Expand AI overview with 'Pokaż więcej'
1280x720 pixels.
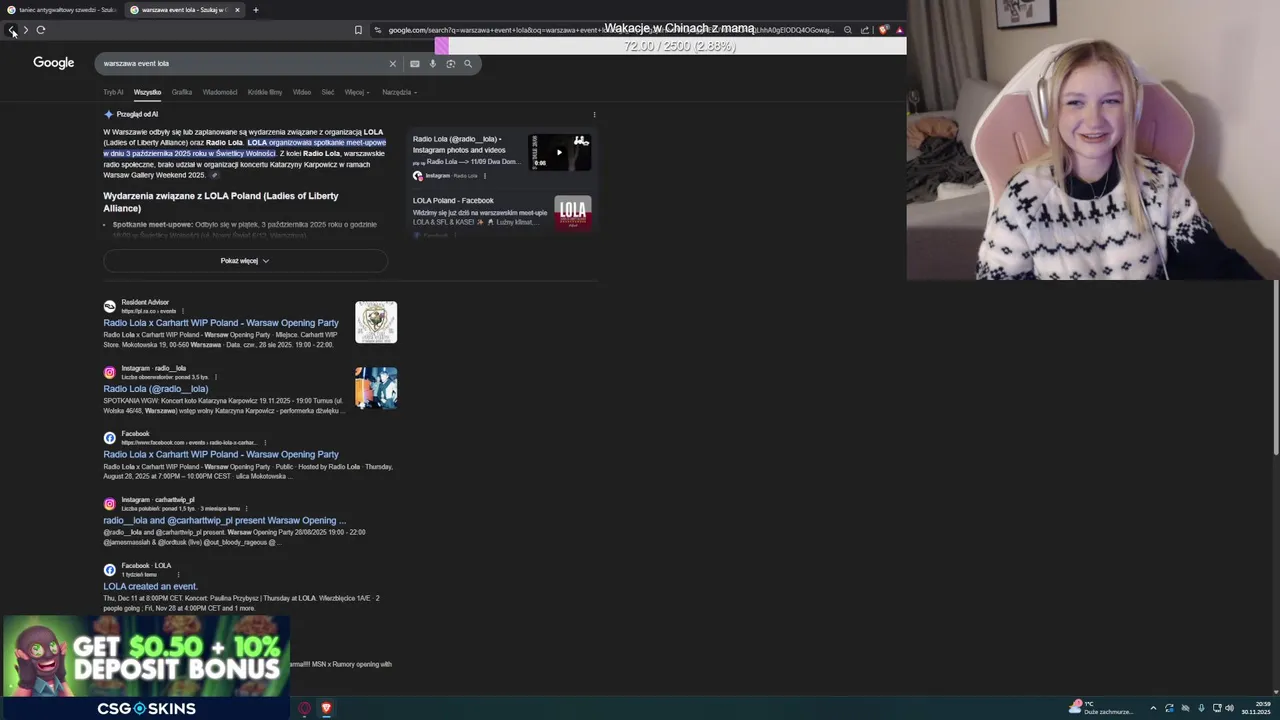245,261
